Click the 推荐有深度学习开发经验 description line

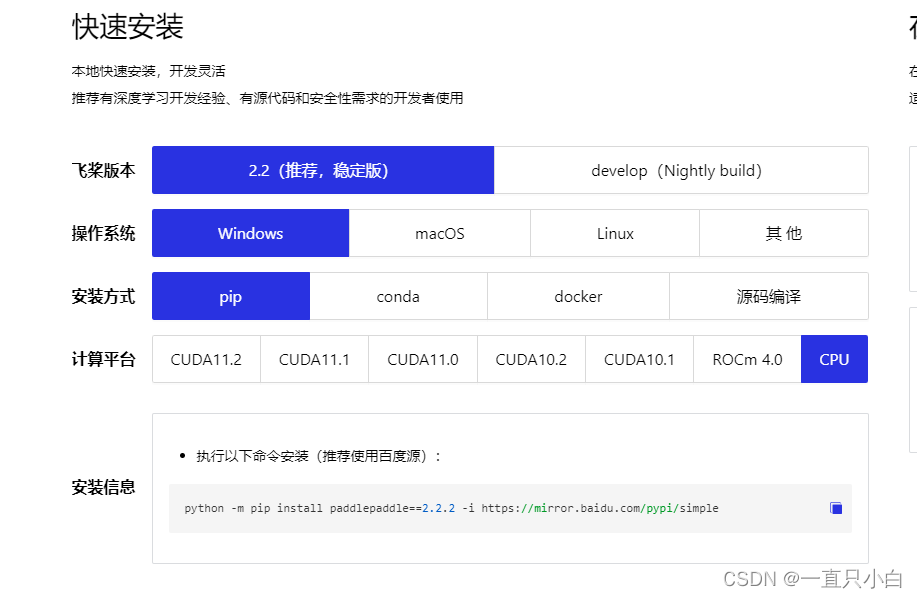point(267,98)
